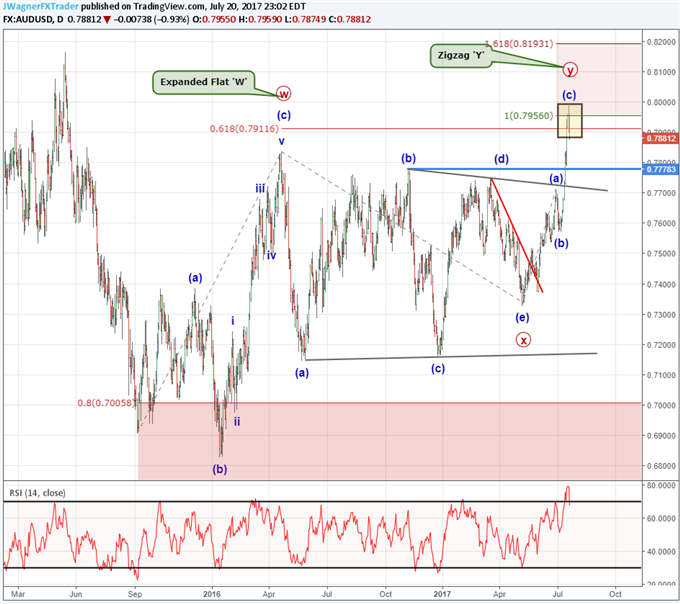This screenshot has width=680, height=604.
Task: Click the red down-triangle change indicator
Action: [107, 20]
